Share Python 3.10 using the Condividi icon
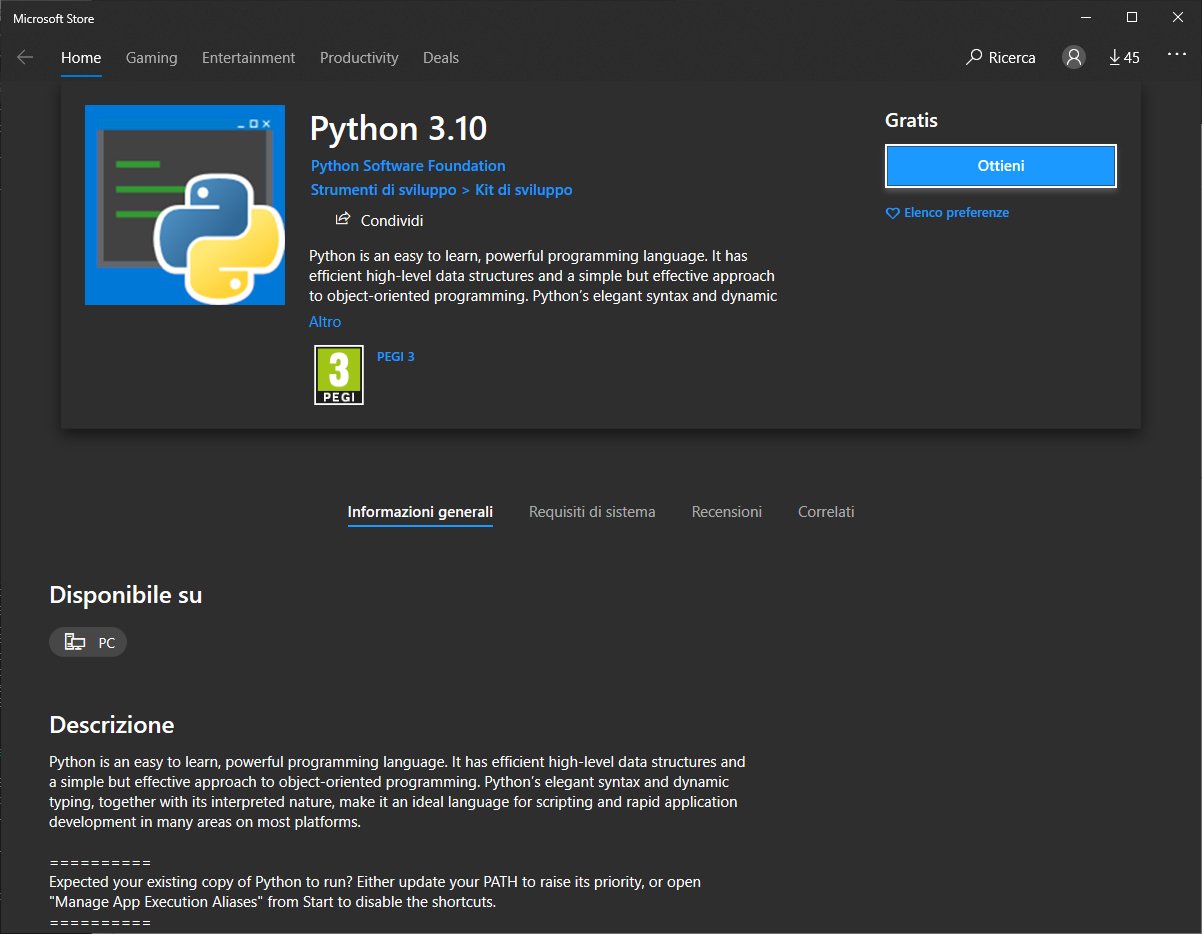Viewport: 1202px width, 934px height. point(343,219)
